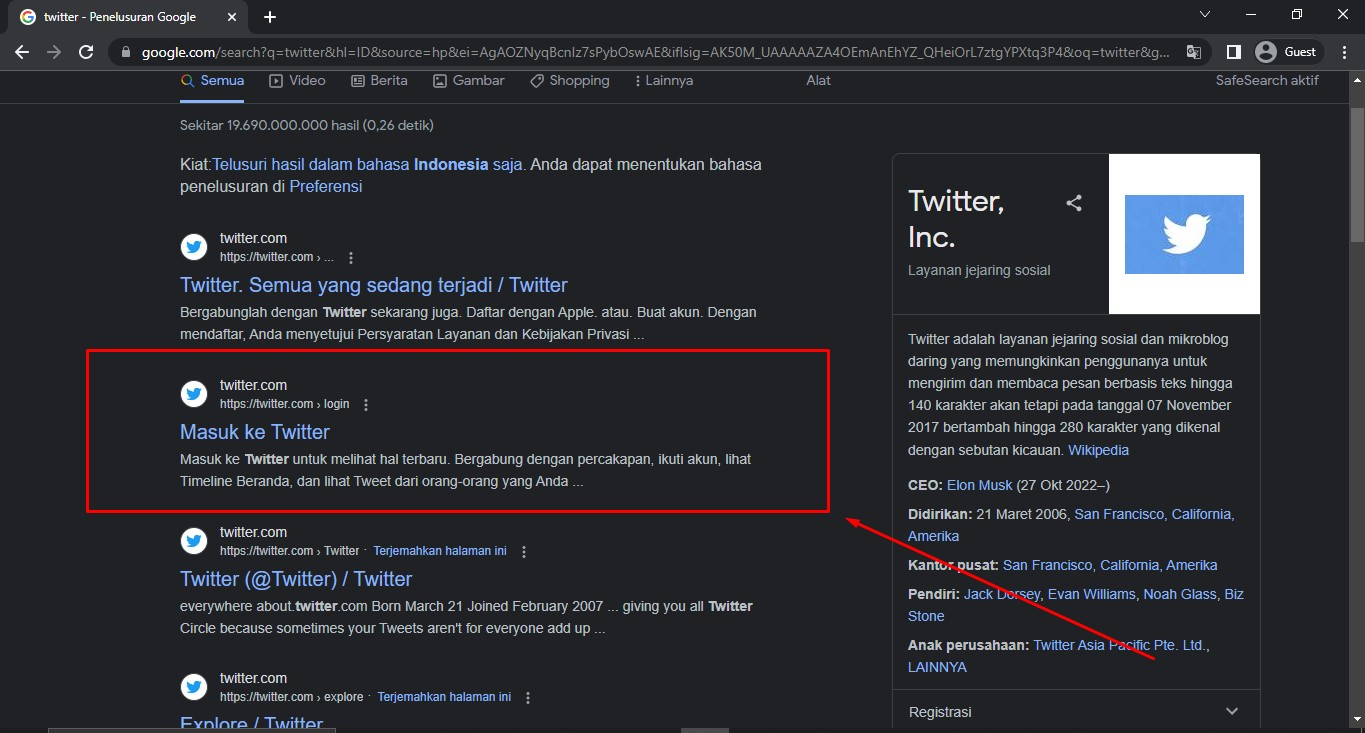Open the 'Explore / Twitter' result
Screen dimensions: 1365x733
click(251, 724)
